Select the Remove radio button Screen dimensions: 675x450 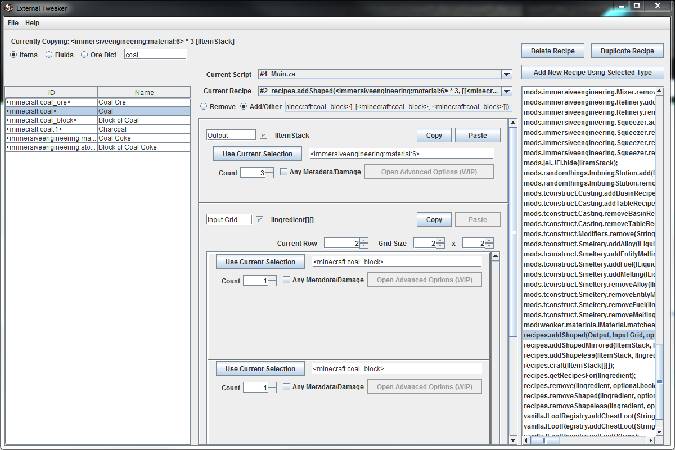click(x=206, y=105)
